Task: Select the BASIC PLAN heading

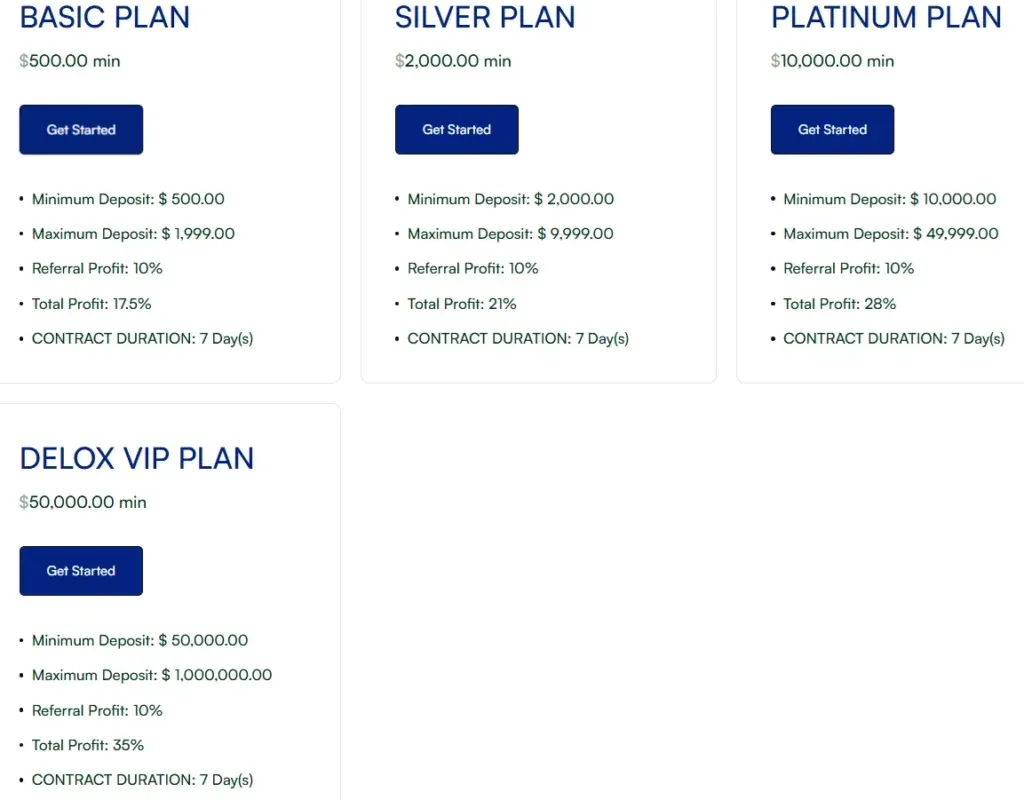Action: pyautogui.click(x=104, y=18)
